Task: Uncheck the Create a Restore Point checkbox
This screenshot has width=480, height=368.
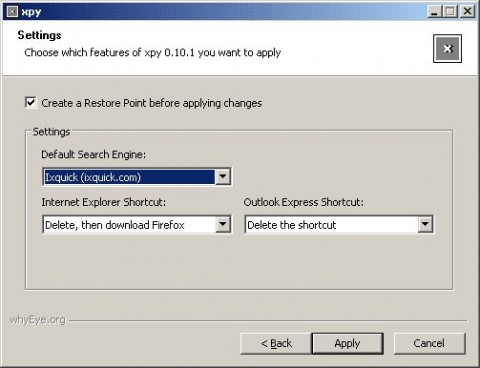Action: [x=31, y=102]
